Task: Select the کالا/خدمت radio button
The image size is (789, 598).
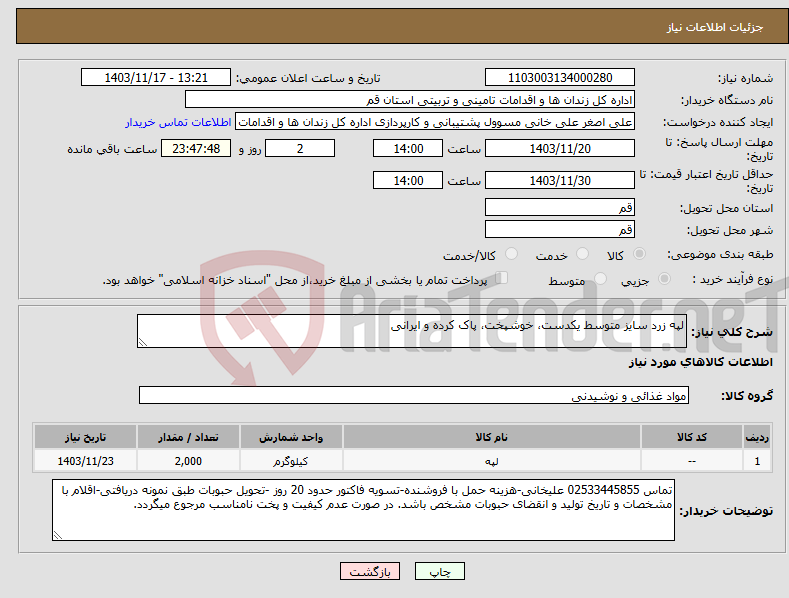Action: [x=511, y=254]
